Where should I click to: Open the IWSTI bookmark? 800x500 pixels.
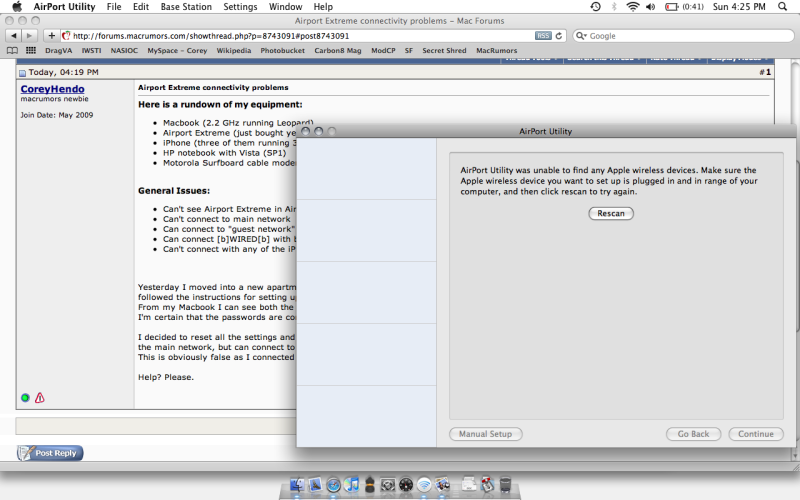91,51
